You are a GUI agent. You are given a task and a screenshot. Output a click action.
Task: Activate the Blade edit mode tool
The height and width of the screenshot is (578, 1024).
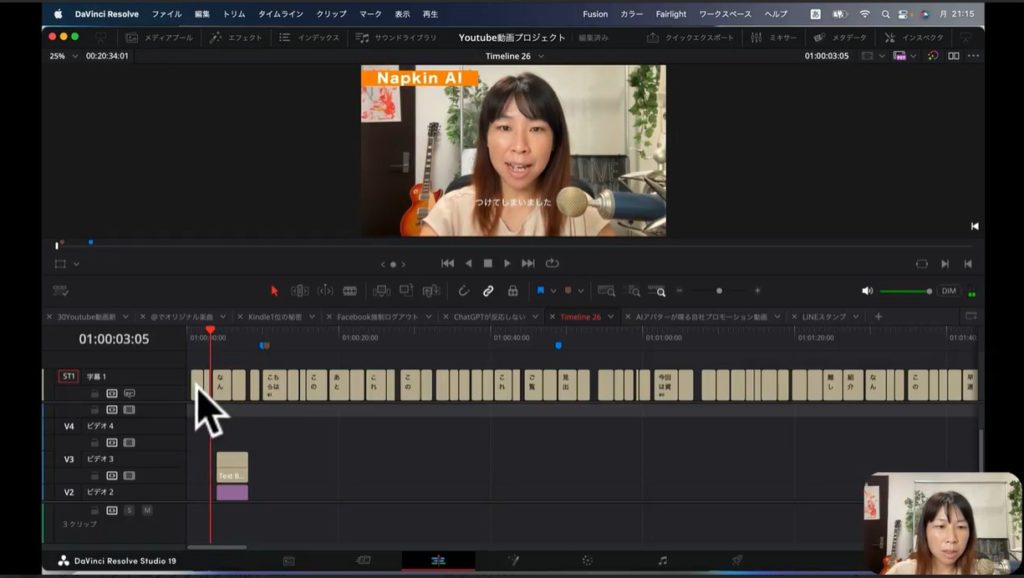point(350,291)
